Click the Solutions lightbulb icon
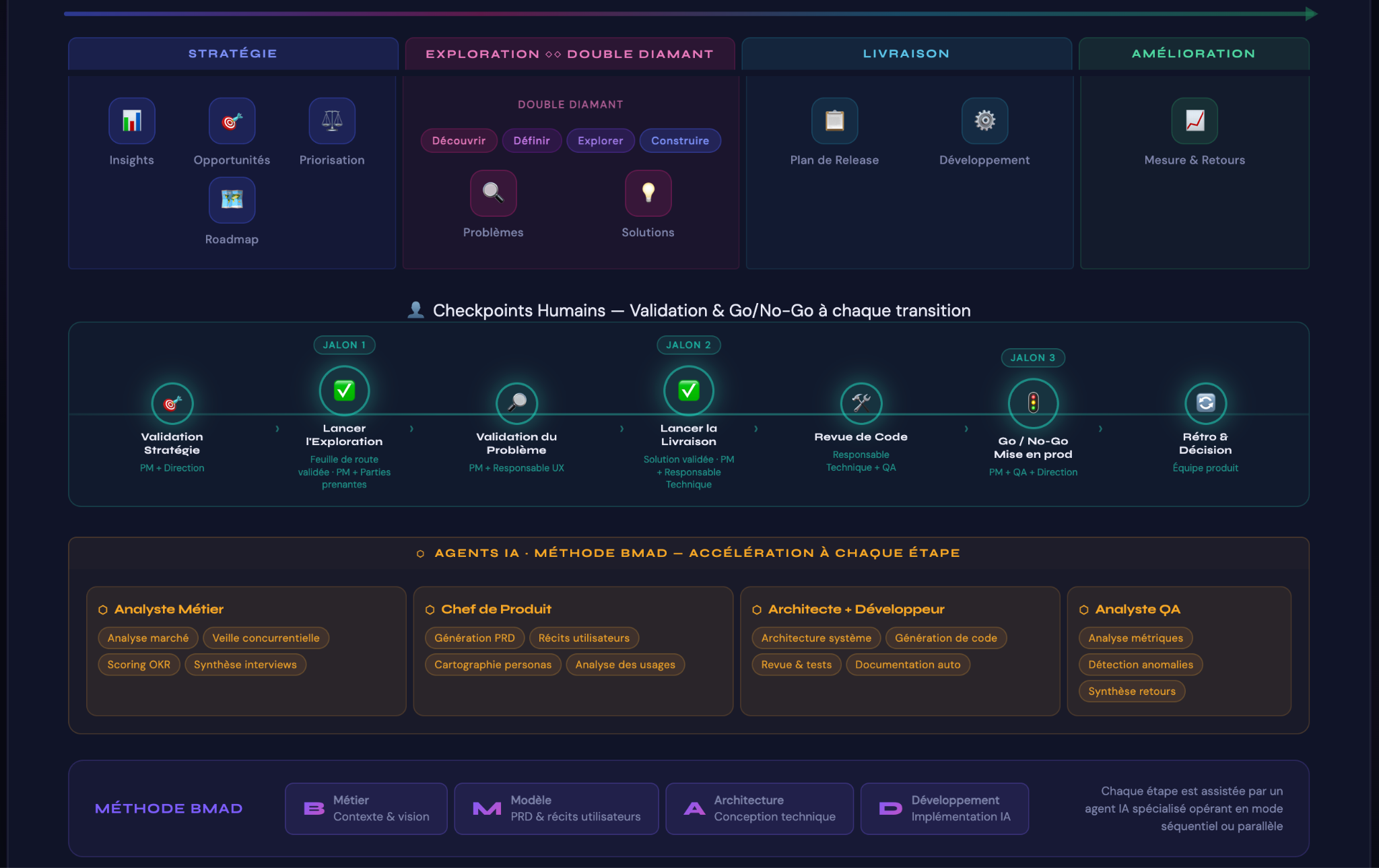 [x=648, y=193]
